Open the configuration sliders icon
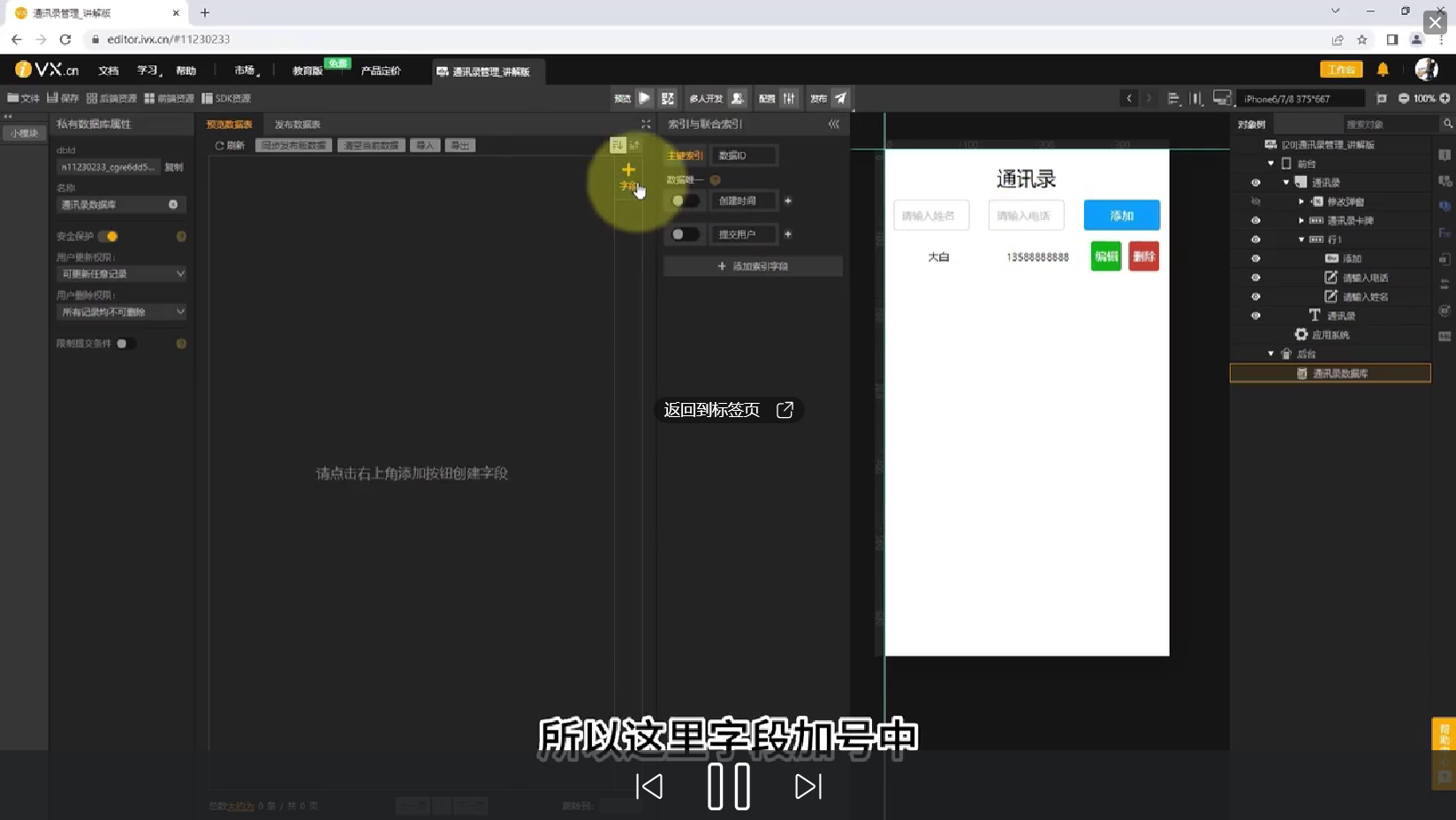 click(789, 98)
